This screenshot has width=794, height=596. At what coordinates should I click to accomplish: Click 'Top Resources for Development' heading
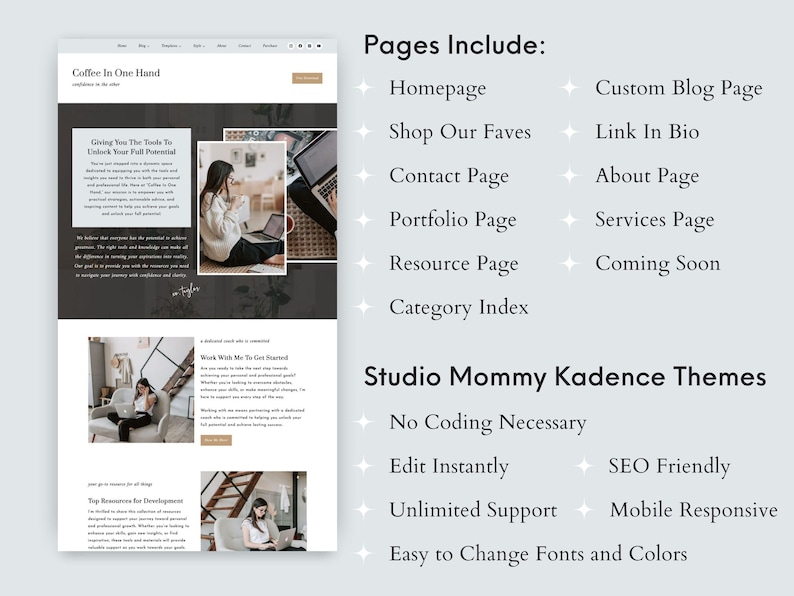(x=136, y=501)
